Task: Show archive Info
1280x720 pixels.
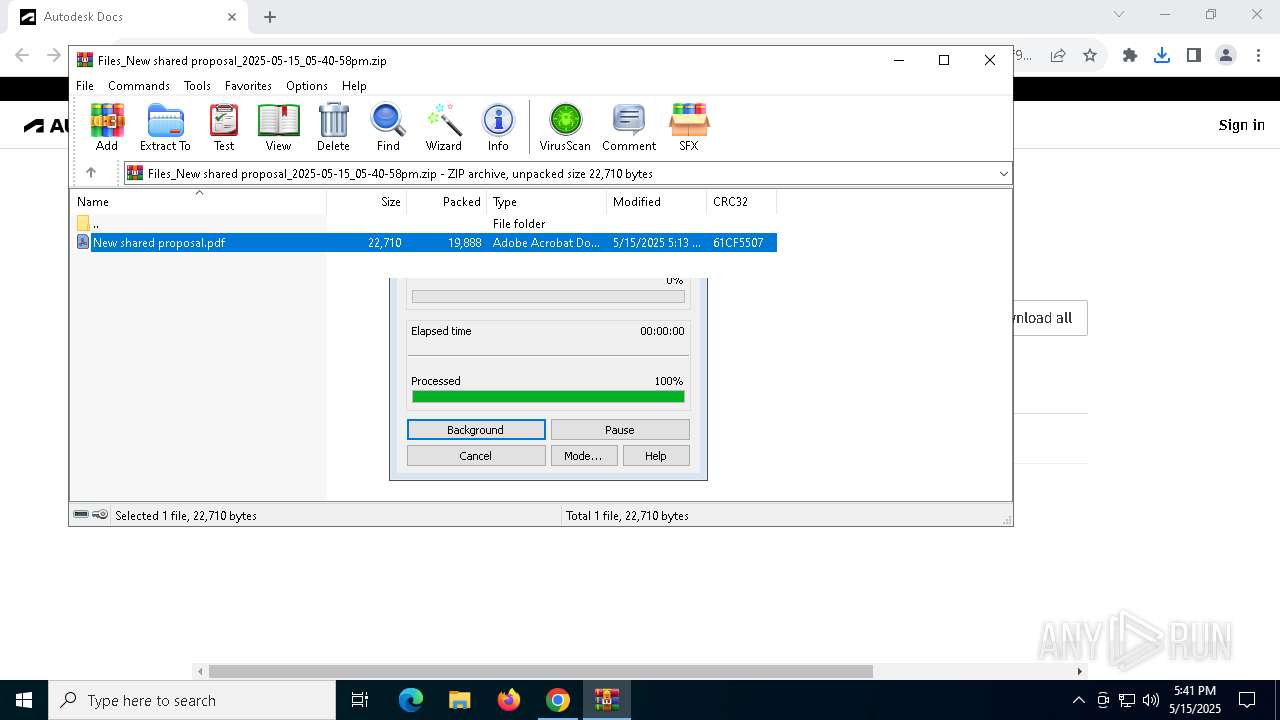Action: point(498,127)
